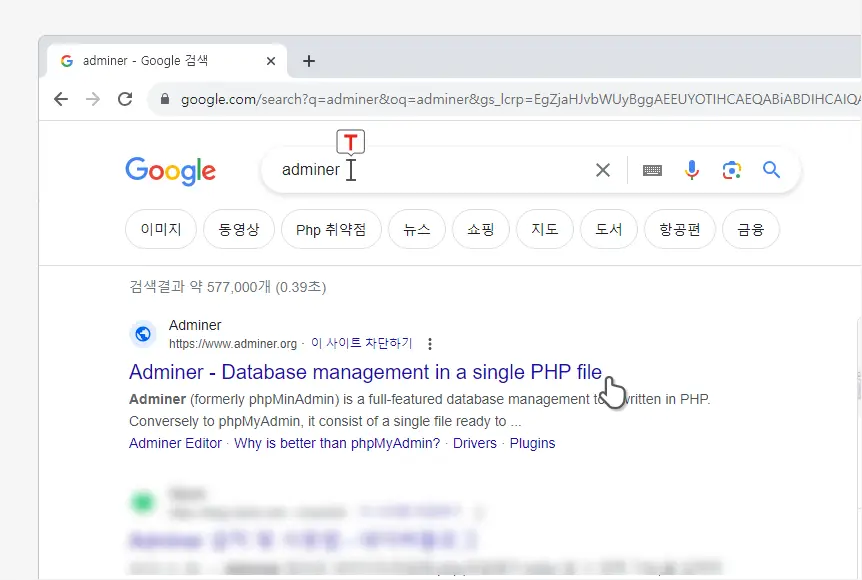This screenshot has height=580, width=862.
Task: Reload the current page
Action: 125,99
